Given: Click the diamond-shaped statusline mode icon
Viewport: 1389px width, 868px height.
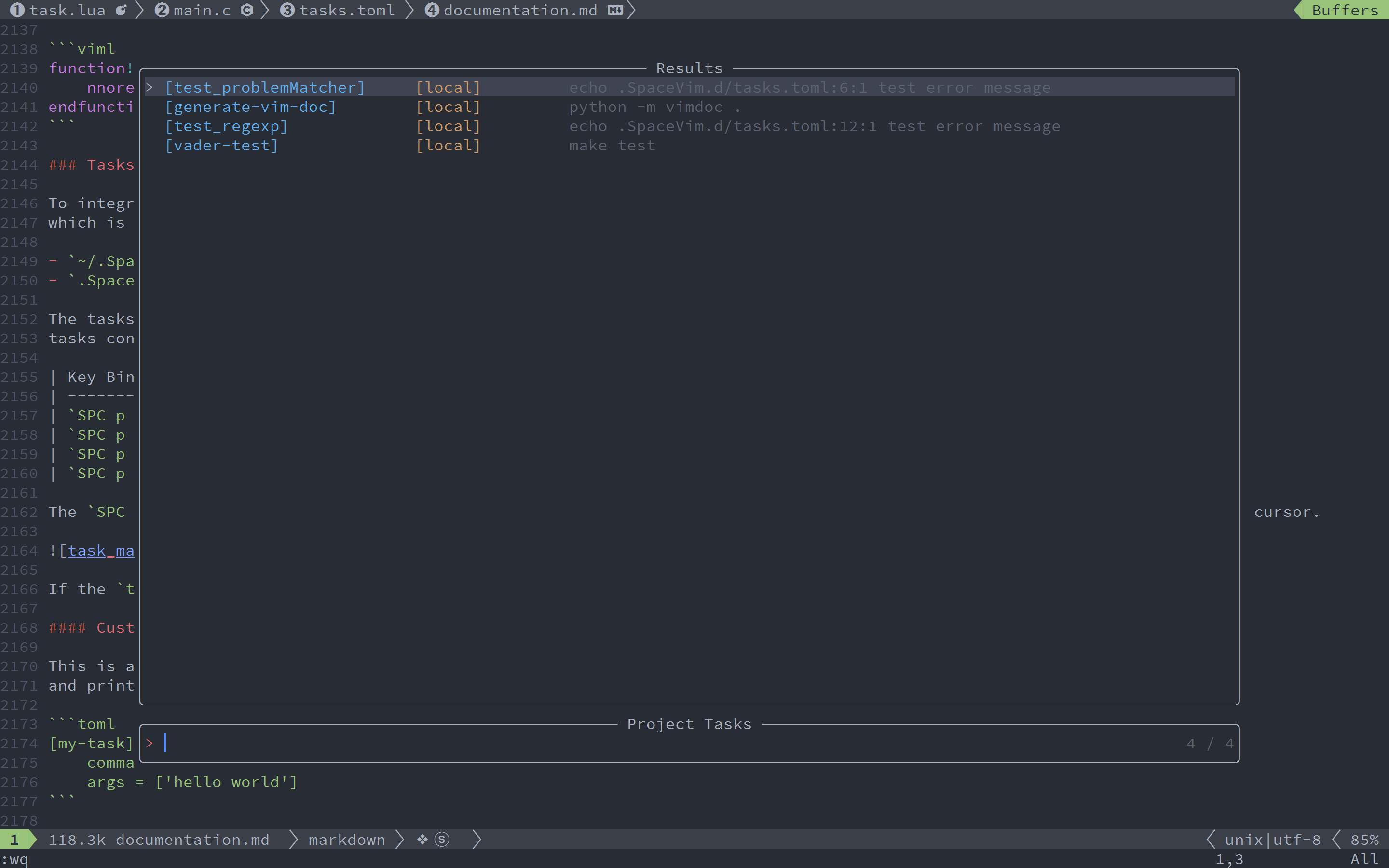Looking at the screenshot, I should point(422,839).
